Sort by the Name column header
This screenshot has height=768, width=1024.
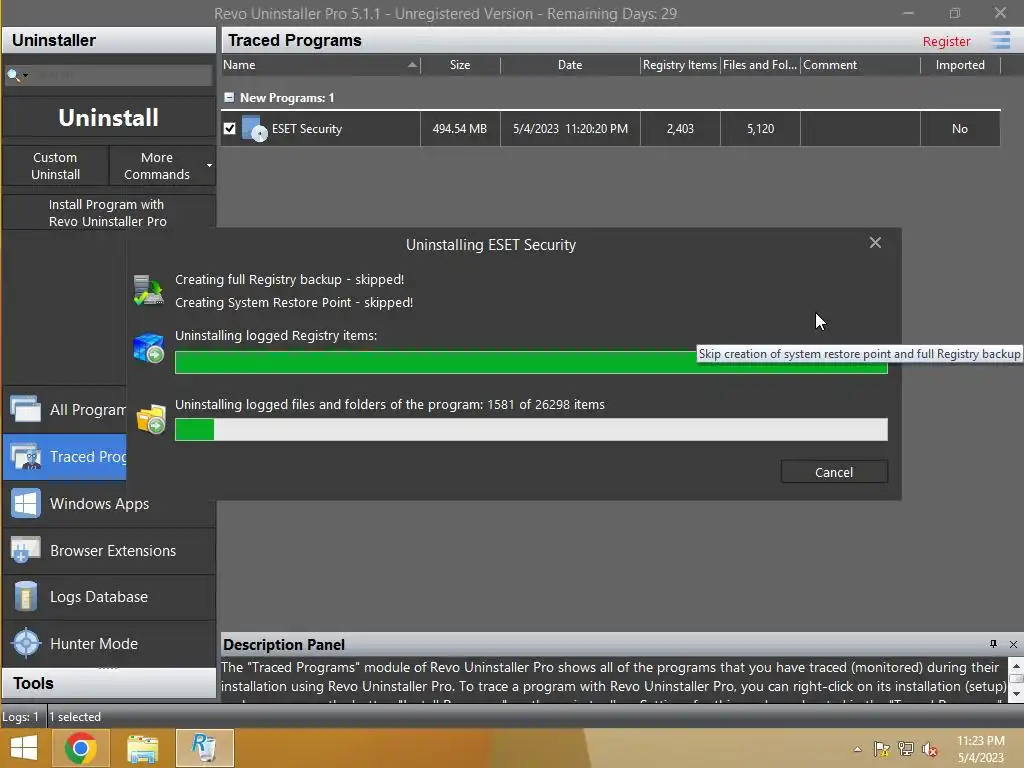(320, 65)
